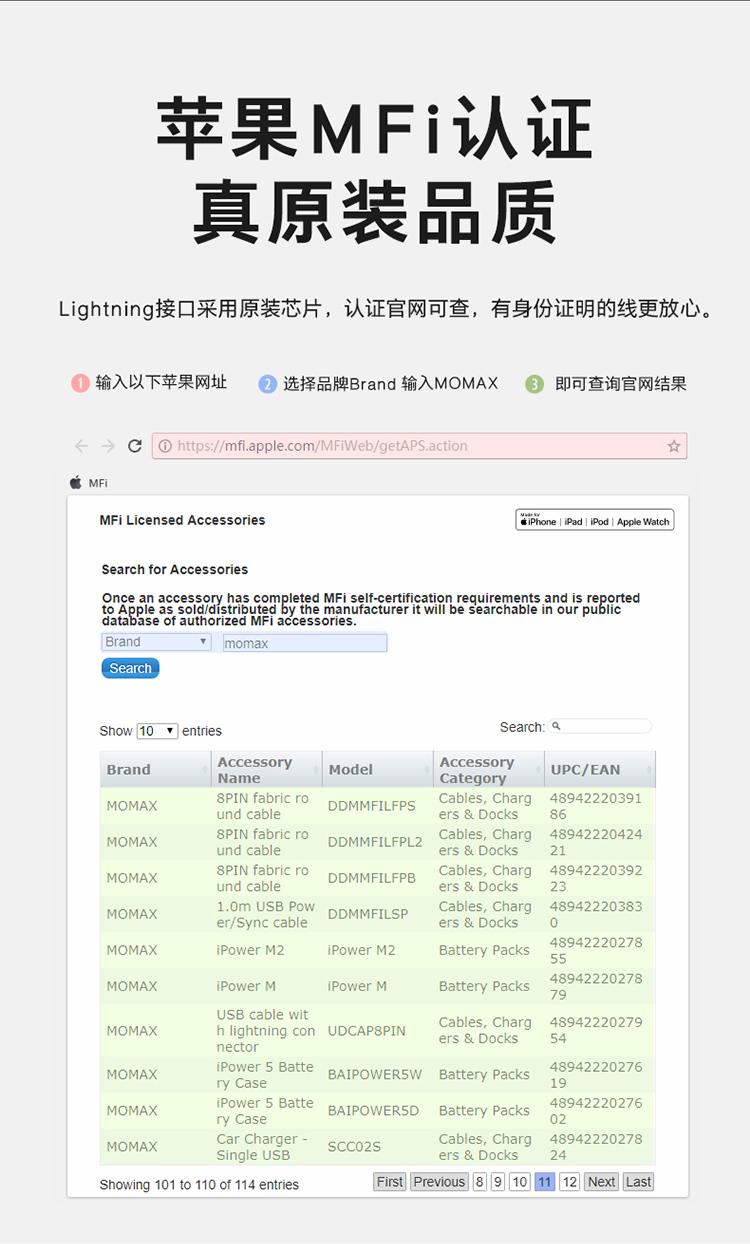Open results page 10
This screenshot has height=1244, width=750.
point(520,1182)
